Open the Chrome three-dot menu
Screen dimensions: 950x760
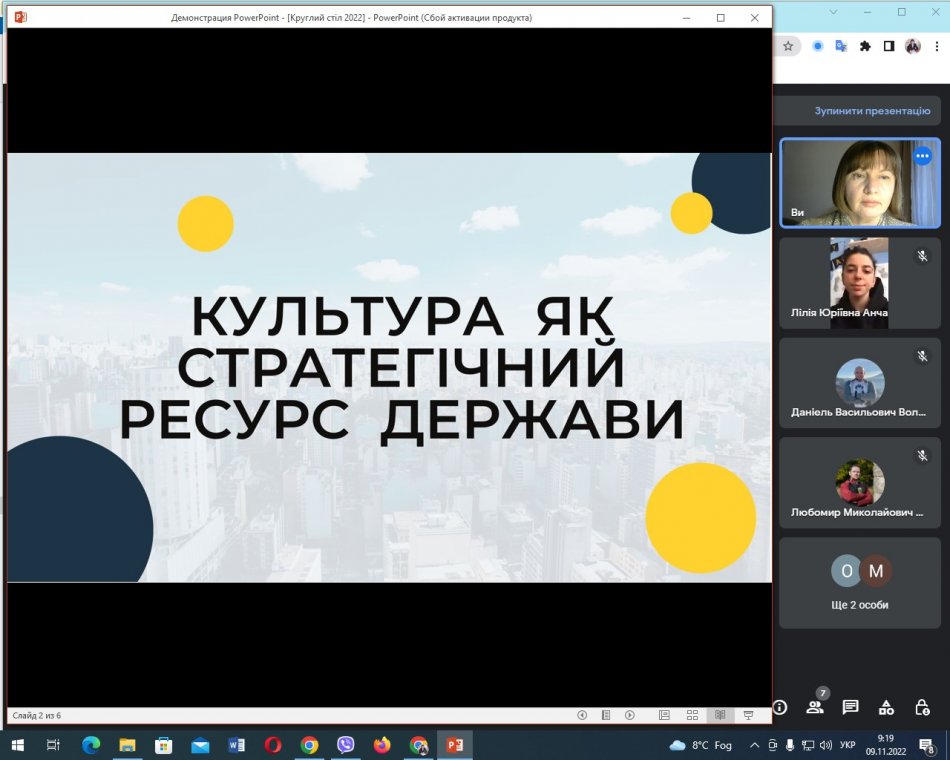[x=937, y=46]
